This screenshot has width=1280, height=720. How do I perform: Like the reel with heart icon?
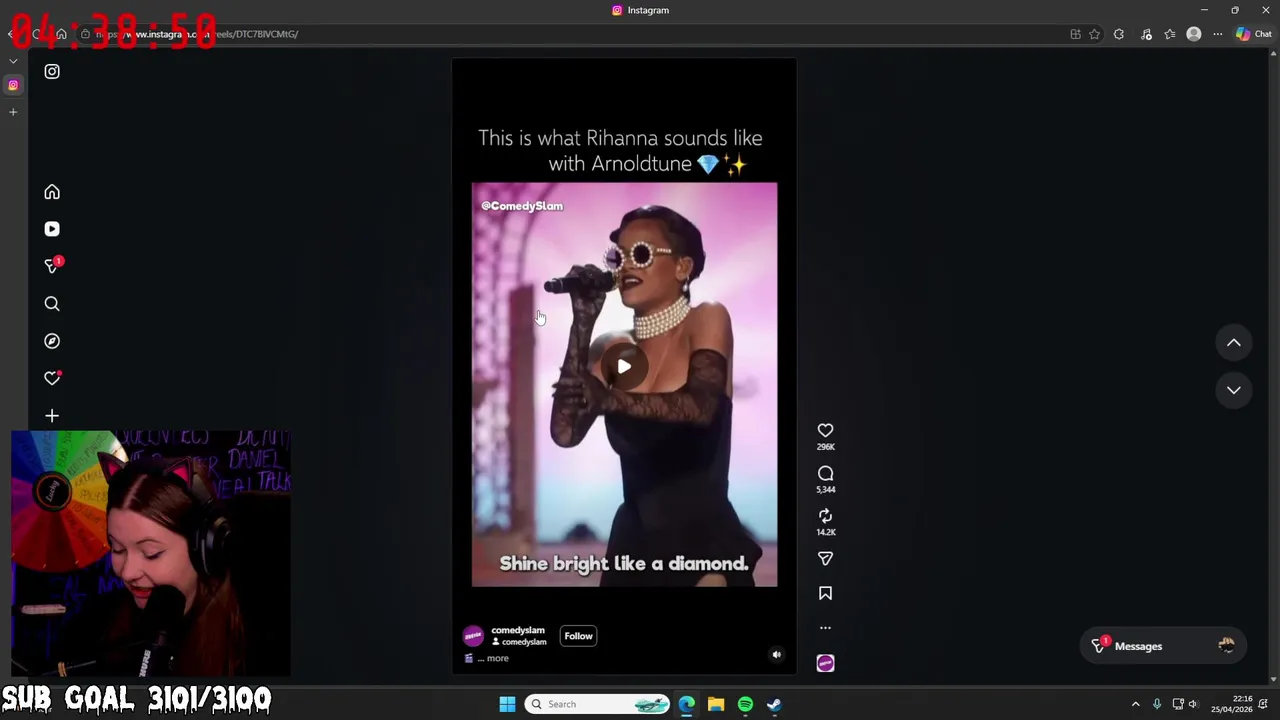pyautogui.click(x=825, y=431)
